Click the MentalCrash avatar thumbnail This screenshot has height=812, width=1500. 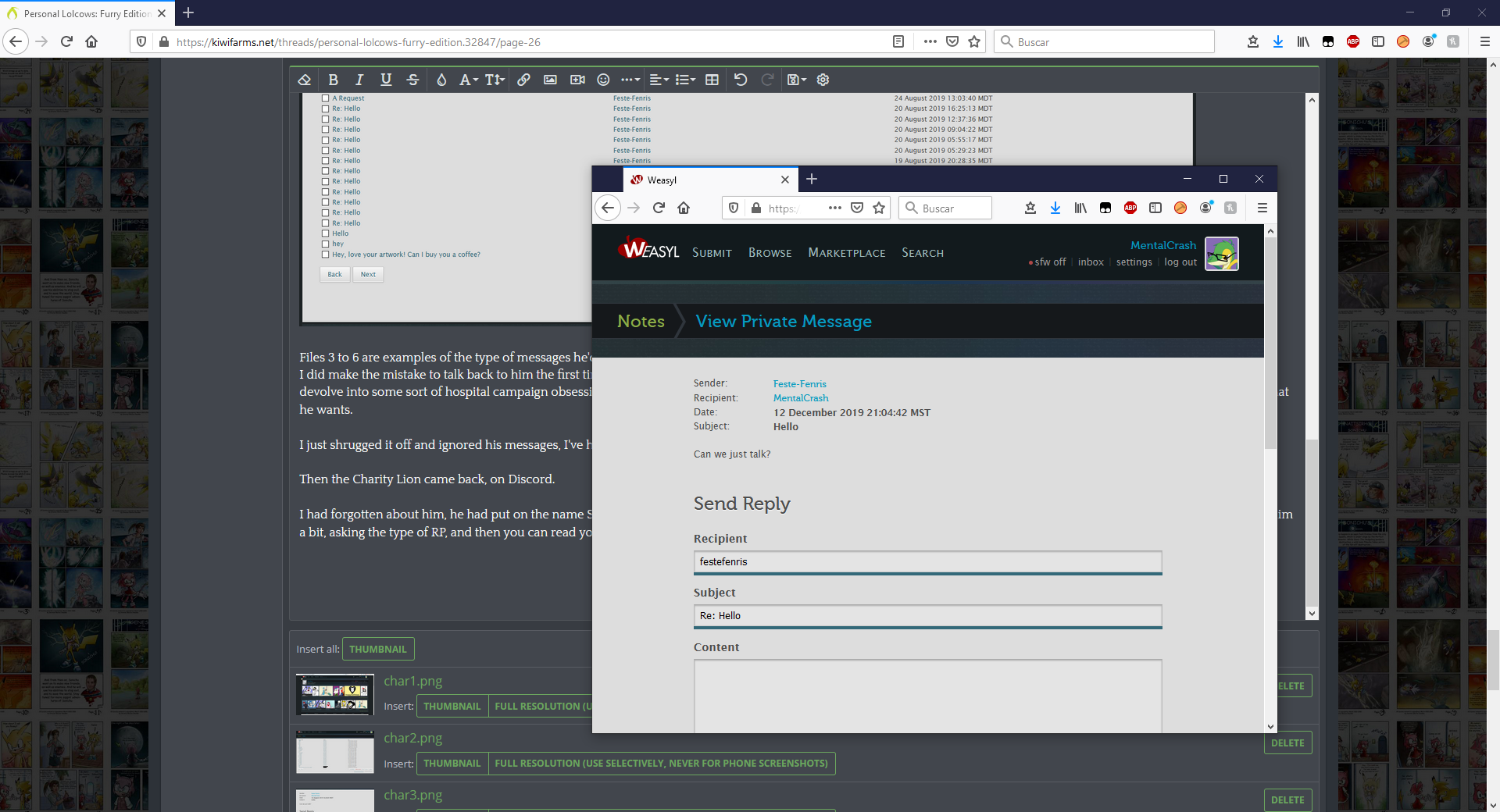1222,254
